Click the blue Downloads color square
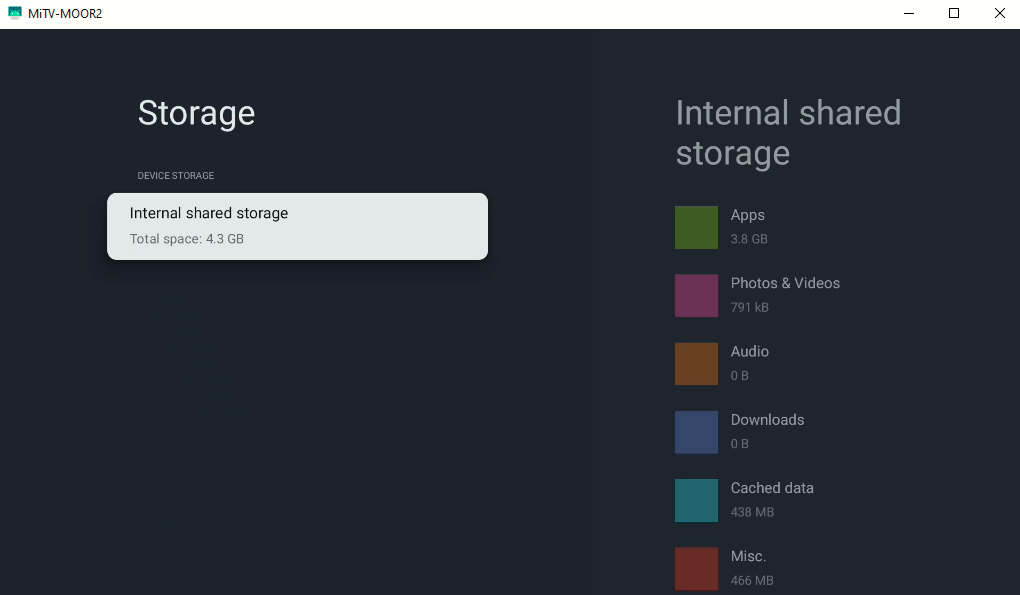This screenshot has height=595, width=1020. (x=696, y=432)
